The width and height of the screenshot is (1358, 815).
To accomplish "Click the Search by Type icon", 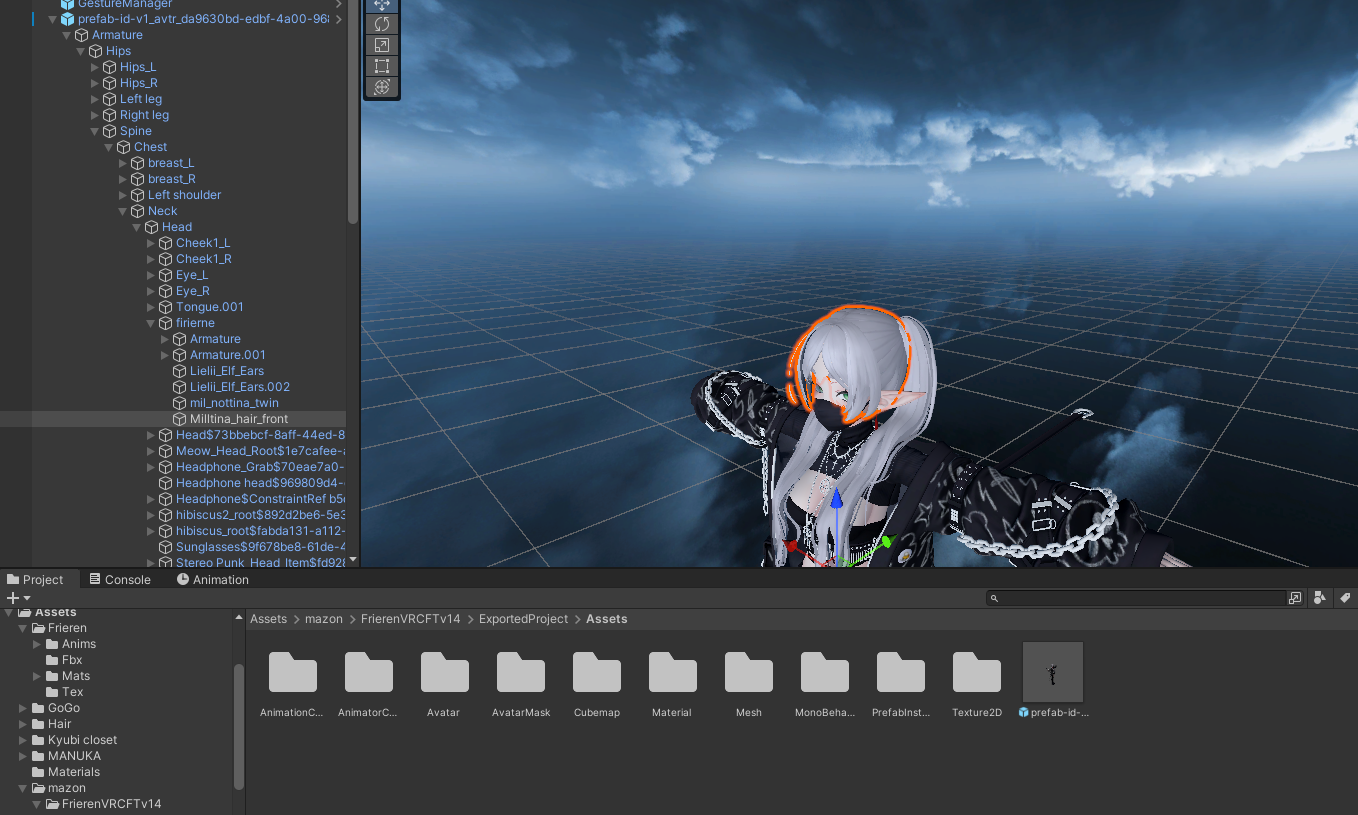I will coord(1319,597).
